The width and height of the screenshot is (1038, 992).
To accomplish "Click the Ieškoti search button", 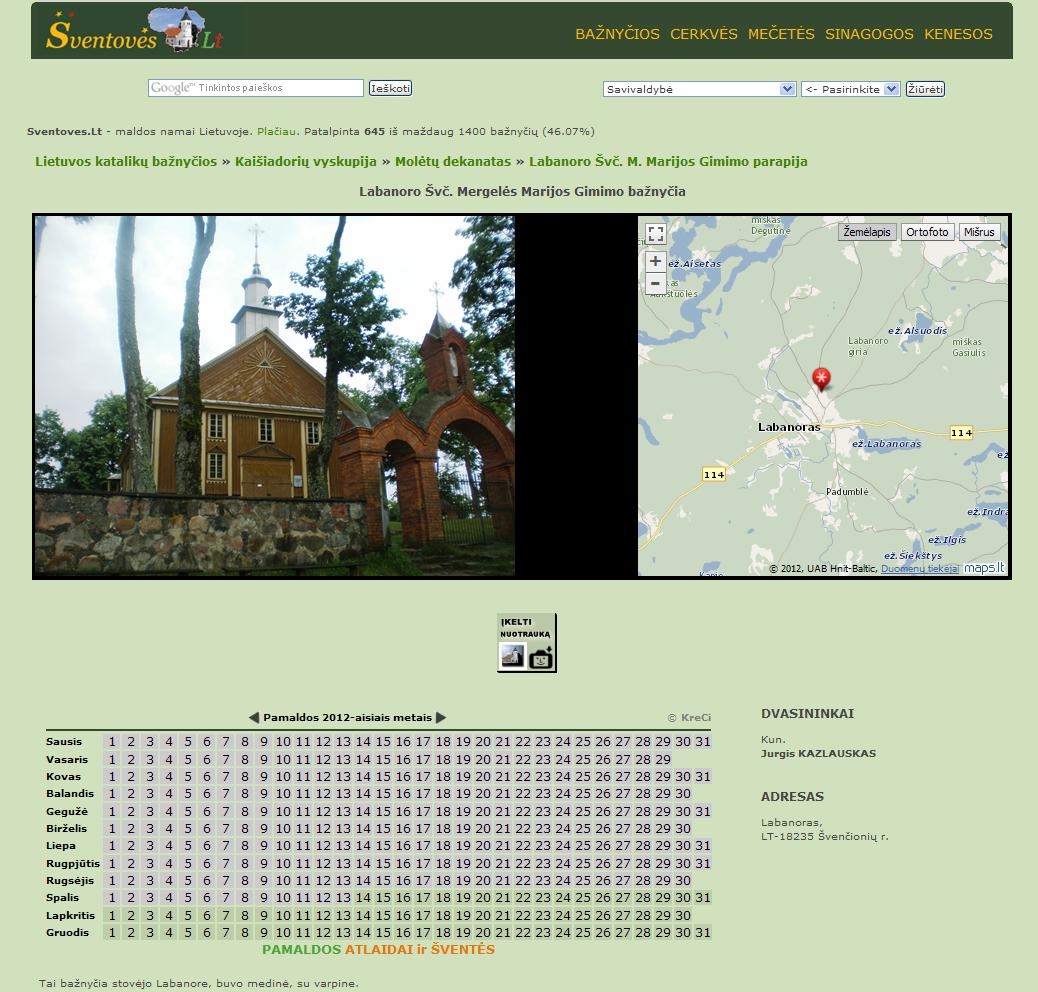I will tap(391, 88).
